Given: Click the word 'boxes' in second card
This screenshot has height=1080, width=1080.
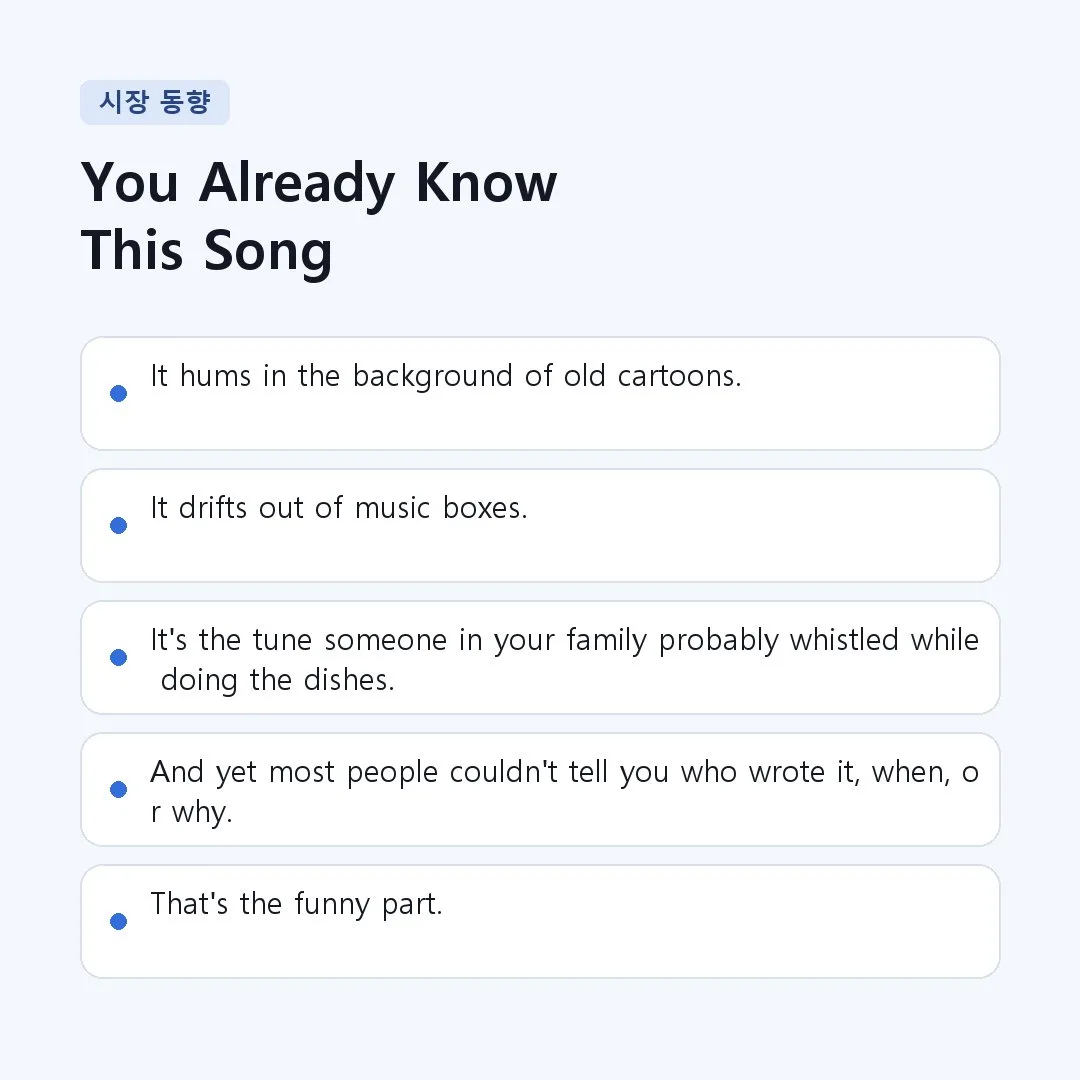Looking at the screenshot, I should point(485,508).
